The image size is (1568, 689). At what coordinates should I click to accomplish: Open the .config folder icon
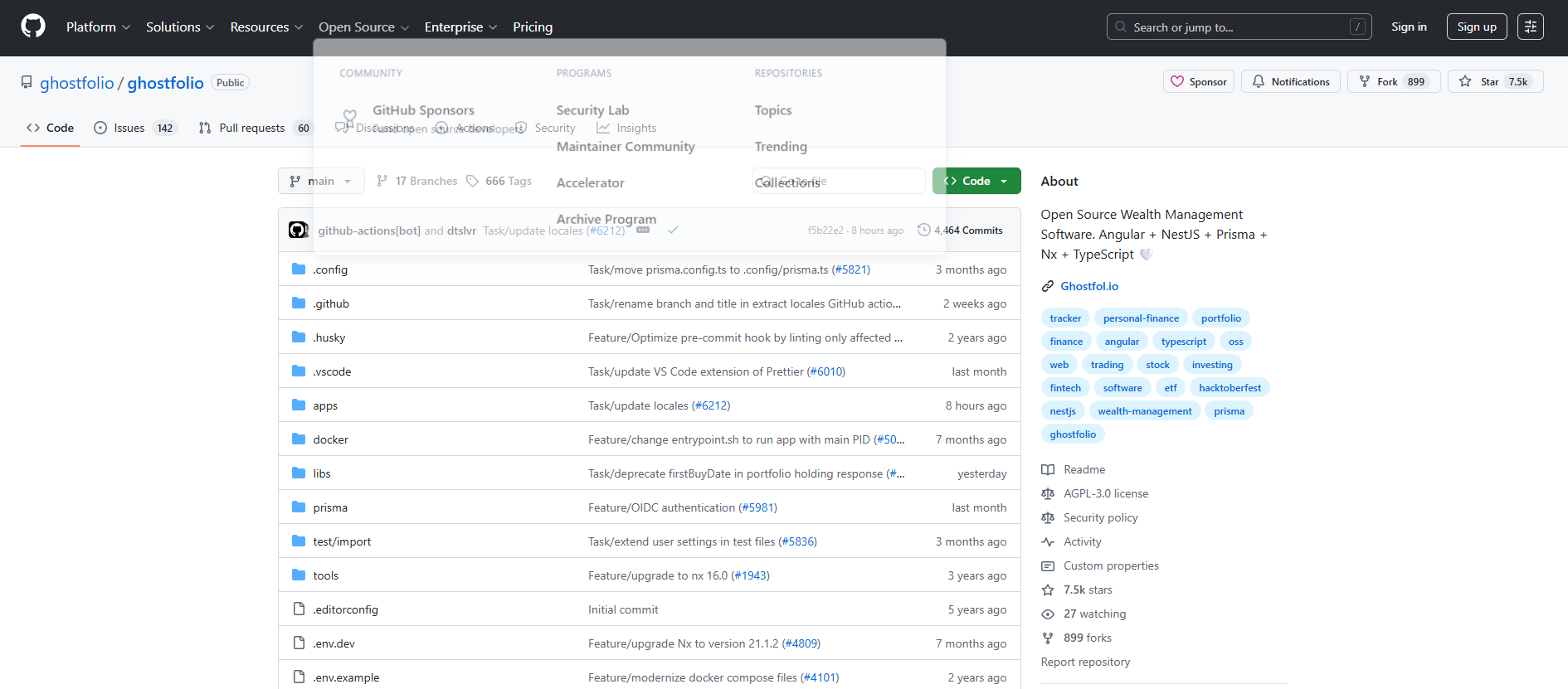299,269
